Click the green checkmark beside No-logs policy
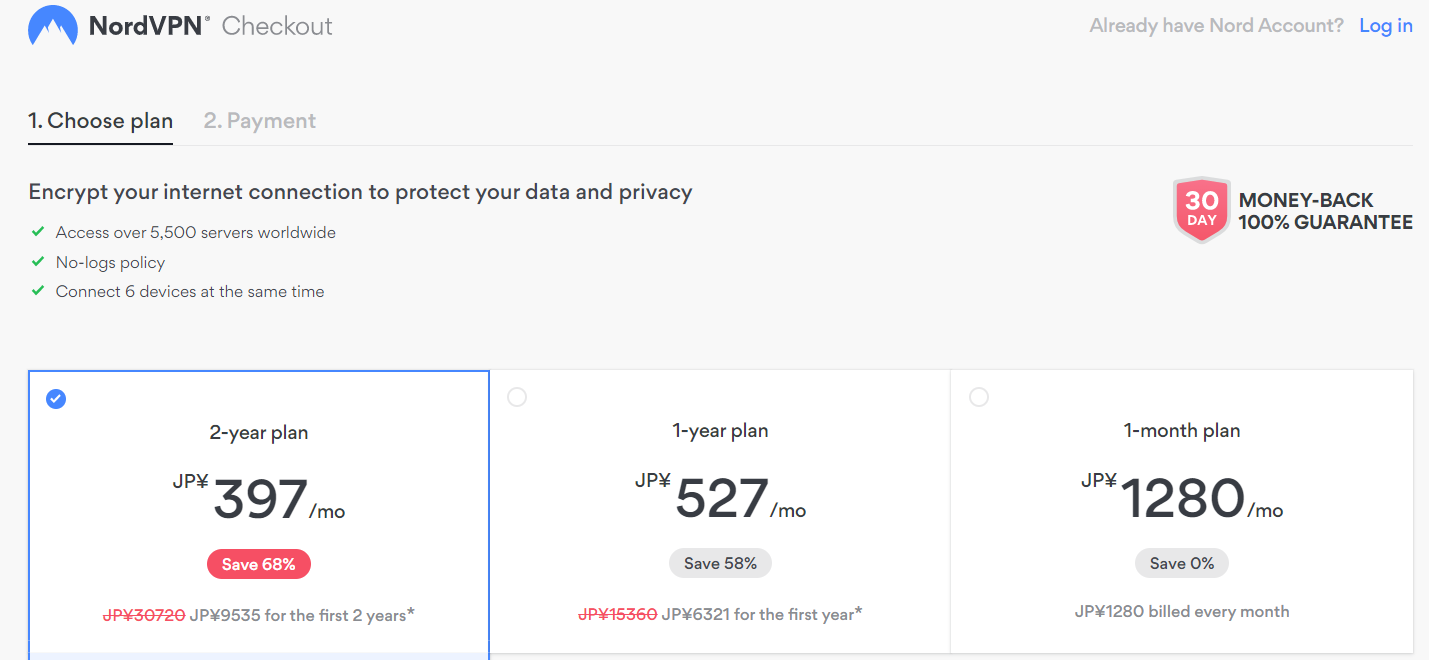1429x660 pixels. tap(38, 262)
